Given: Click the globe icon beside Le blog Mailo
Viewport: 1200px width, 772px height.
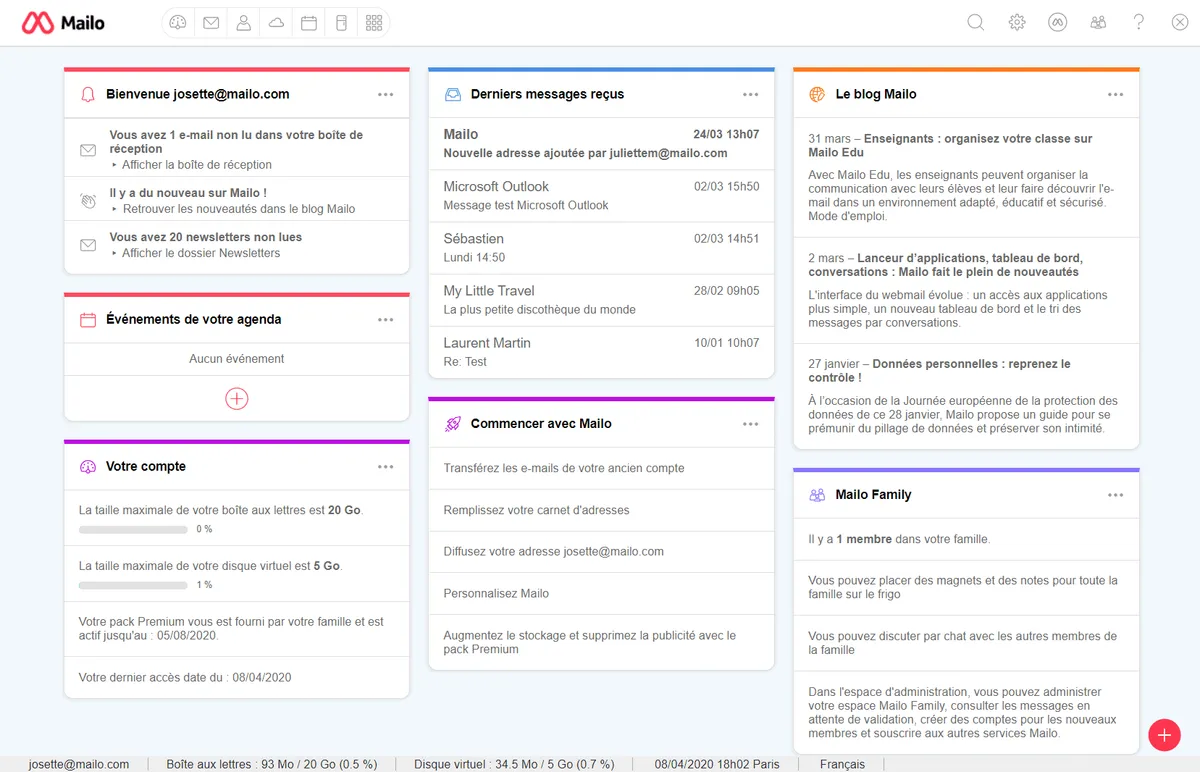Looking at the screenshot, I should tap(817, 94).
